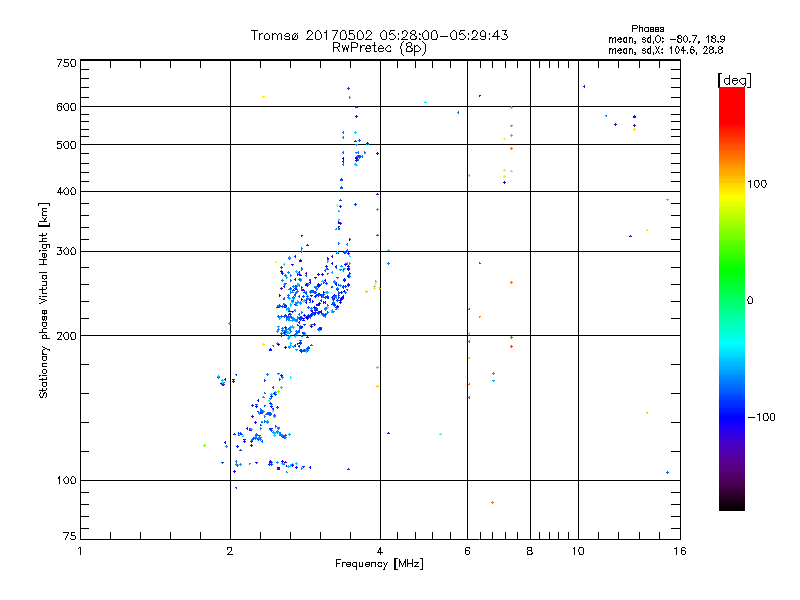Click the x-axis tick label '6'
This screenshot has height=600, width=800.
click(467, 551)
